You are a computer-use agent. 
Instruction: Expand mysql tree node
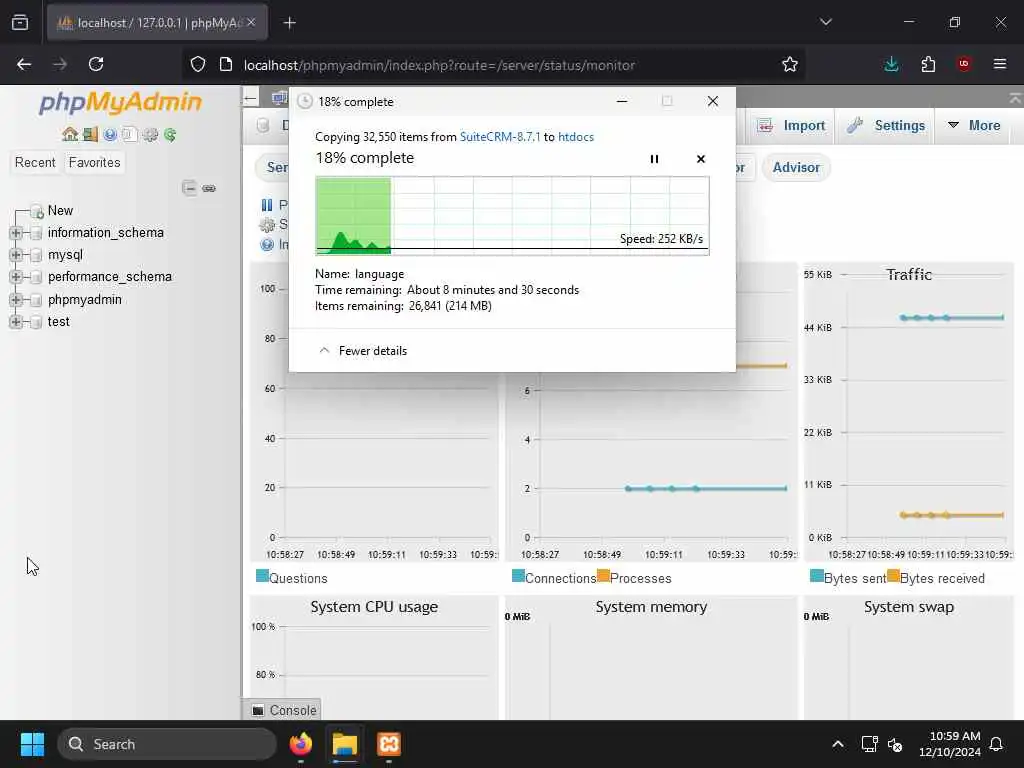click(16, 255)
